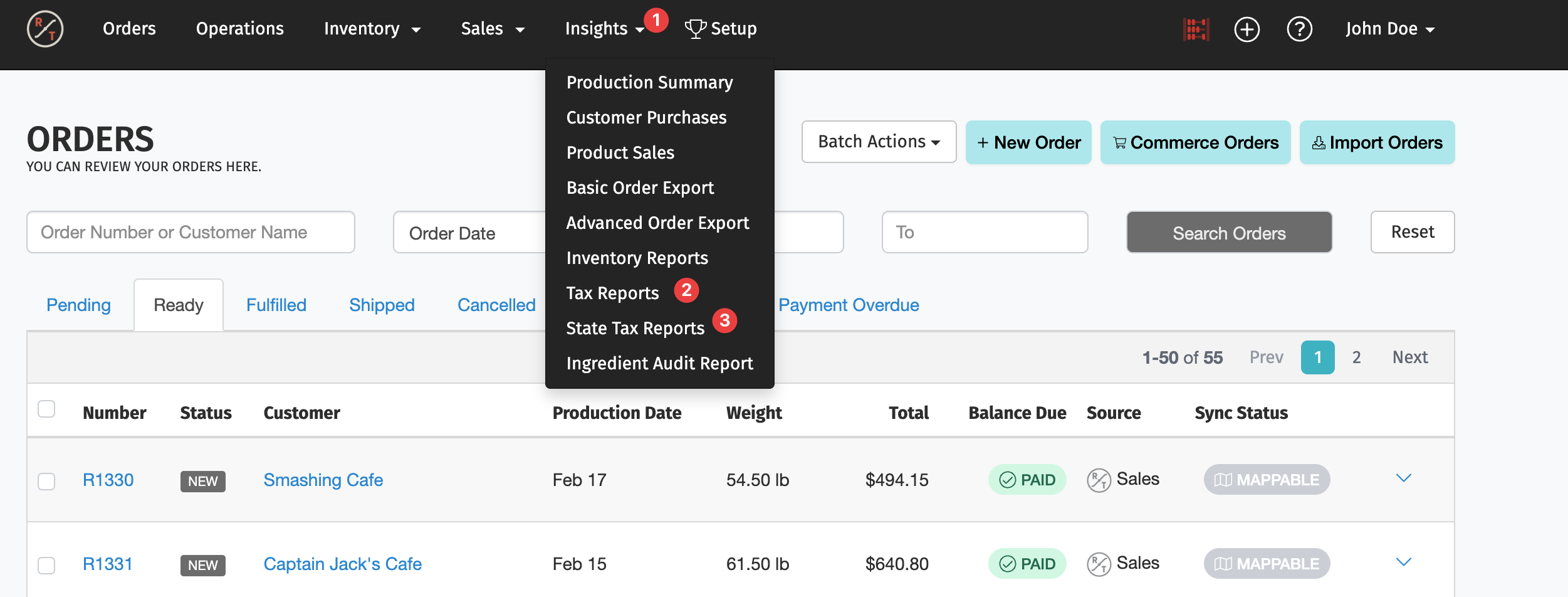Image resolution: width=1568 pixels, height=597 pixels.
Task: Check the box for order R1331
Action: [x=46, y=565]
